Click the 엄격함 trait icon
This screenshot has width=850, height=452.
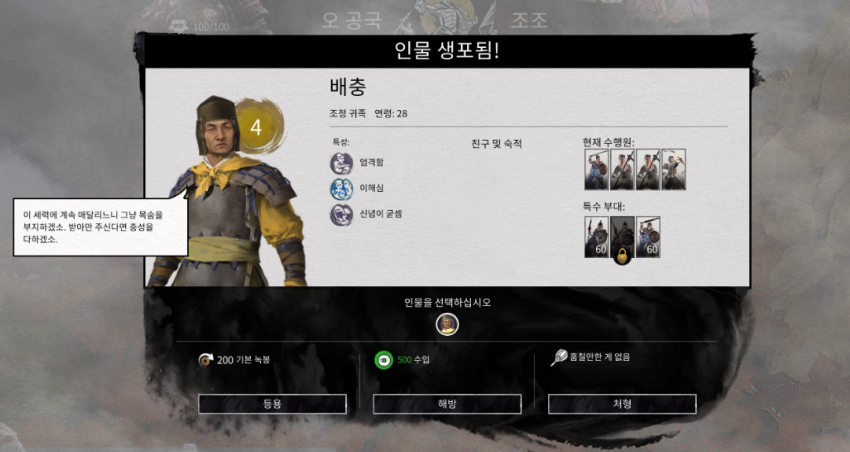pyautogui.click(x=342, y=163)
